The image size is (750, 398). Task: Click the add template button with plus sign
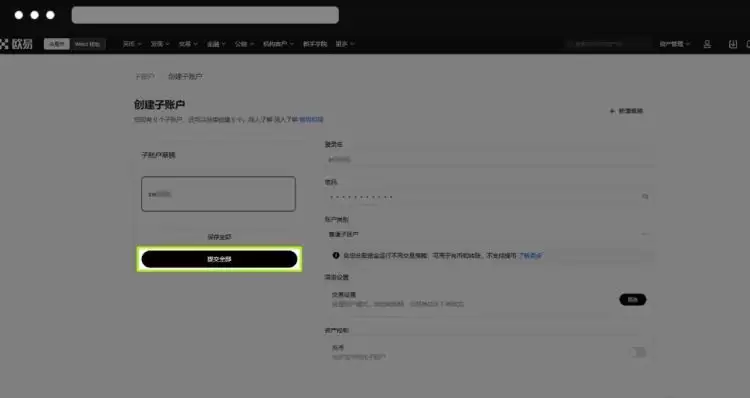[x=626, y=111]
